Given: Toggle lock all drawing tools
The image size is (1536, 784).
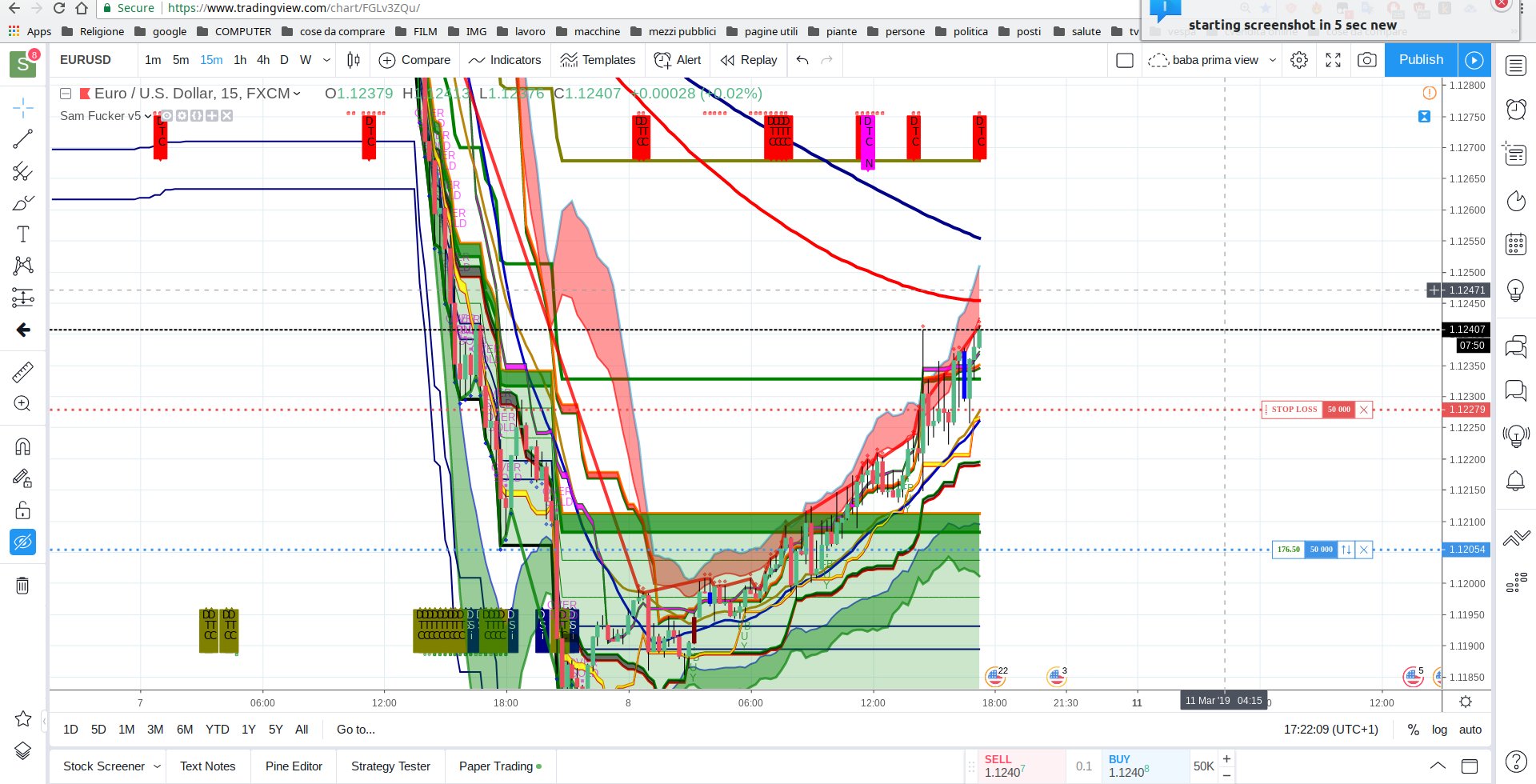Looking at the screenshot, I should click(x=23, y=510).
